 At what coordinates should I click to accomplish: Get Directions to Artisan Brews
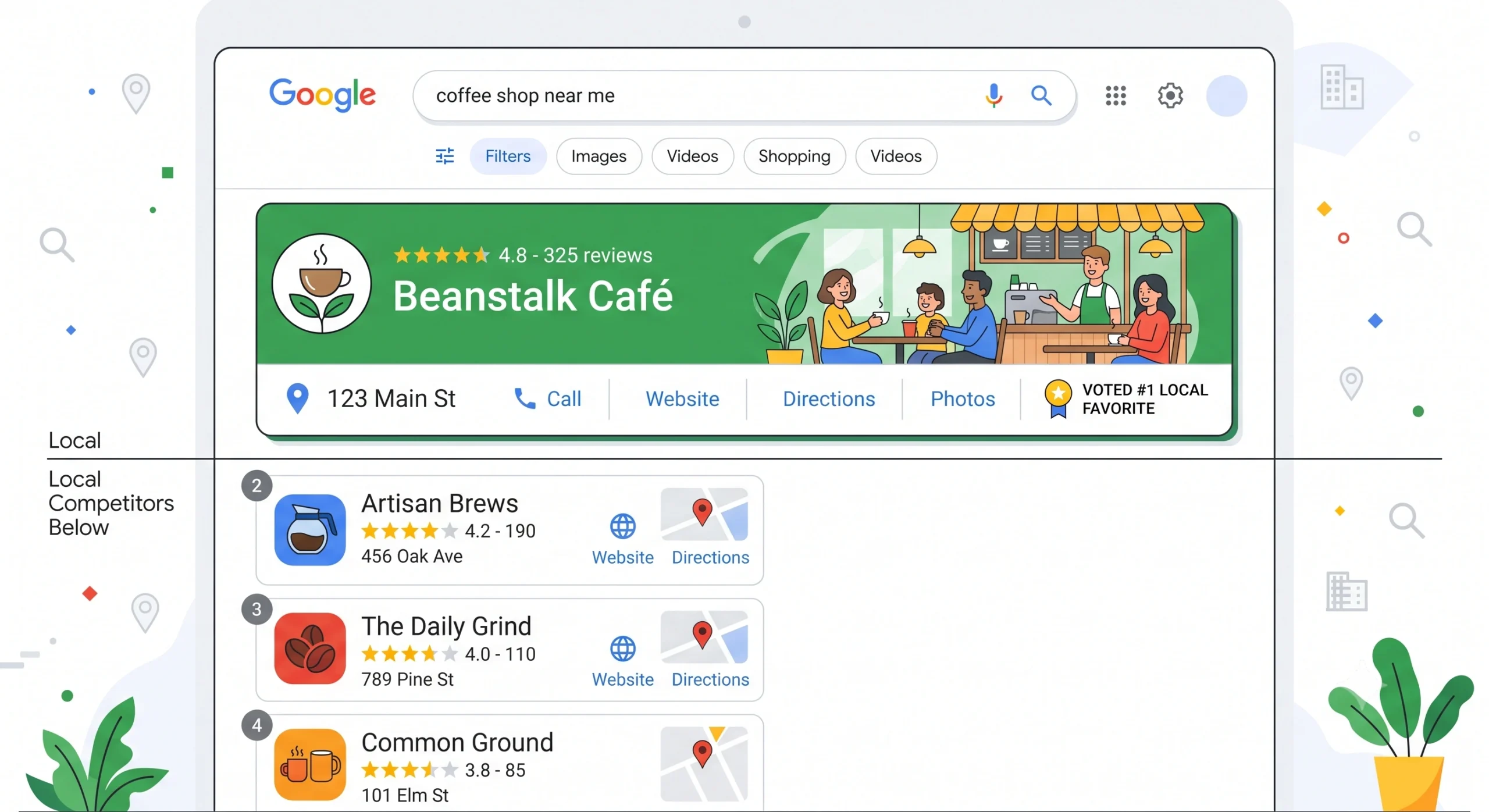click(710, 557)
